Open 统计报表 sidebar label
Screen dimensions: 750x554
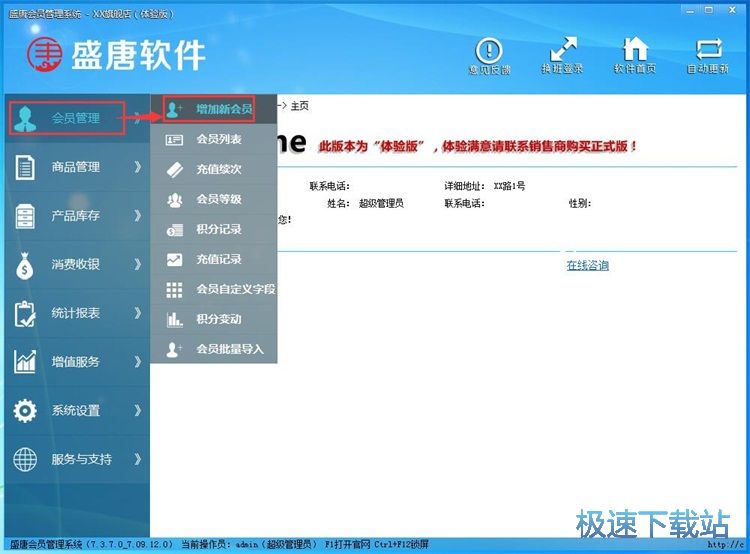pos(76,313)
